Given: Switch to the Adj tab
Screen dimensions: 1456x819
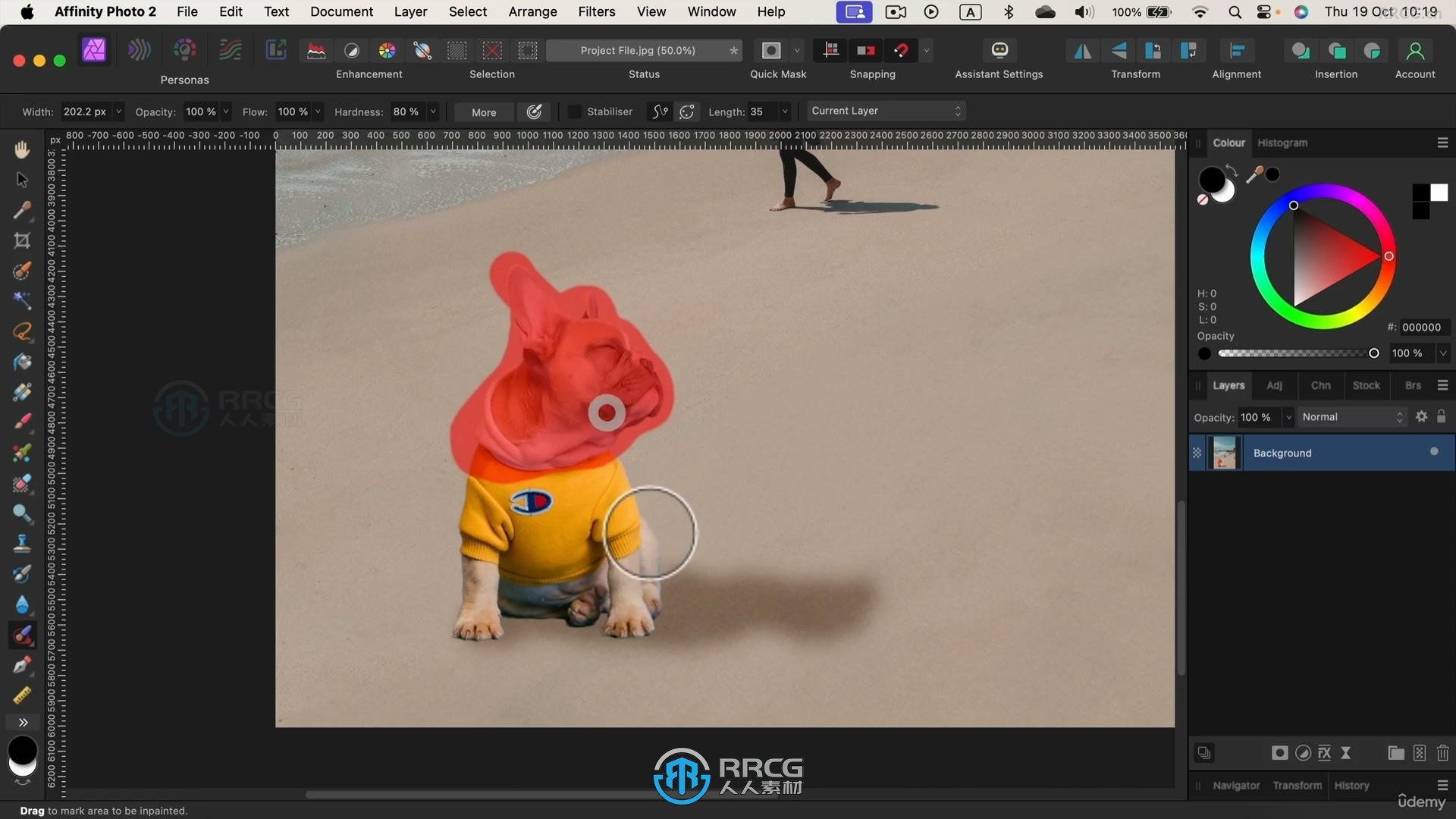Looking at the screenshot, I should 1274,385.
